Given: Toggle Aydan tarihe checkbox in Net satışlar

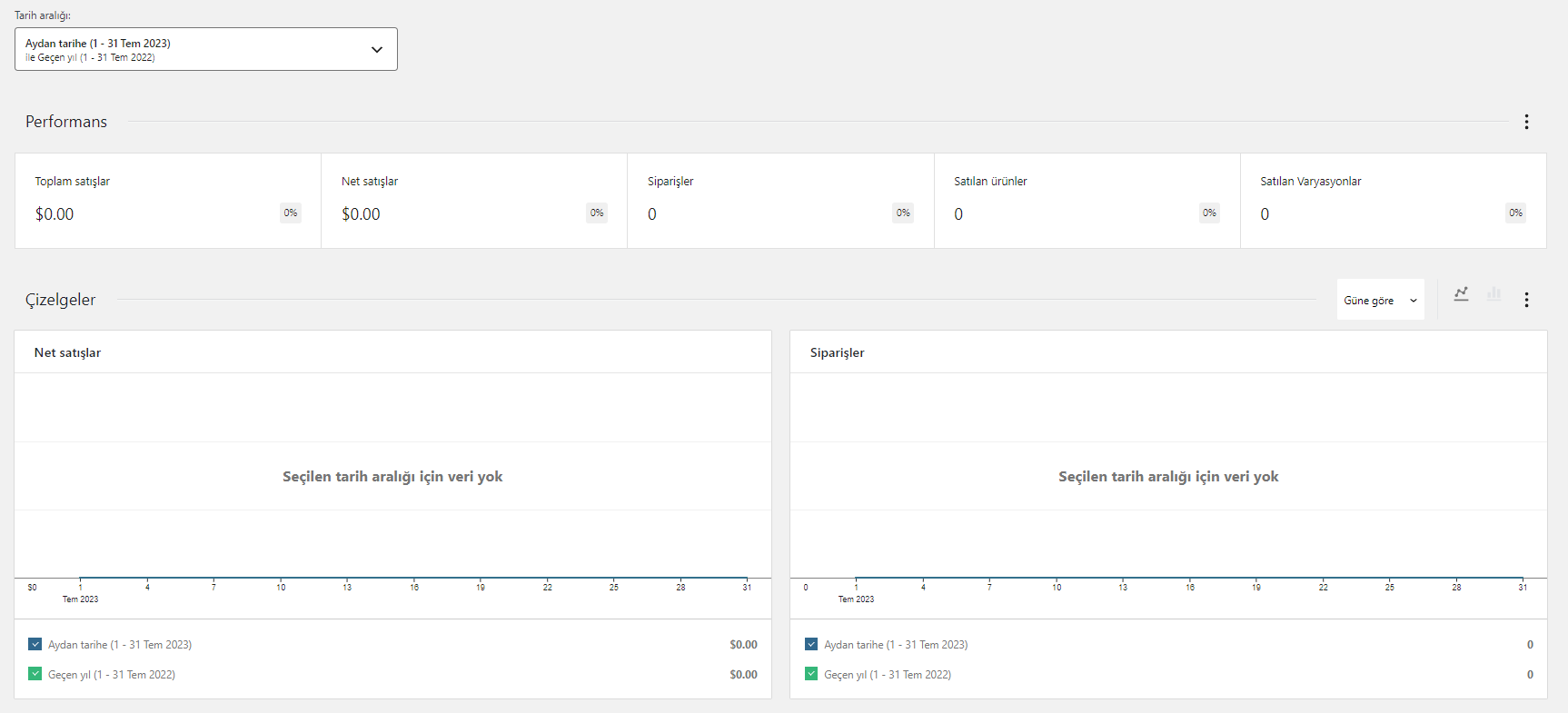Looking at the screenshot, I should click(35, 644).
